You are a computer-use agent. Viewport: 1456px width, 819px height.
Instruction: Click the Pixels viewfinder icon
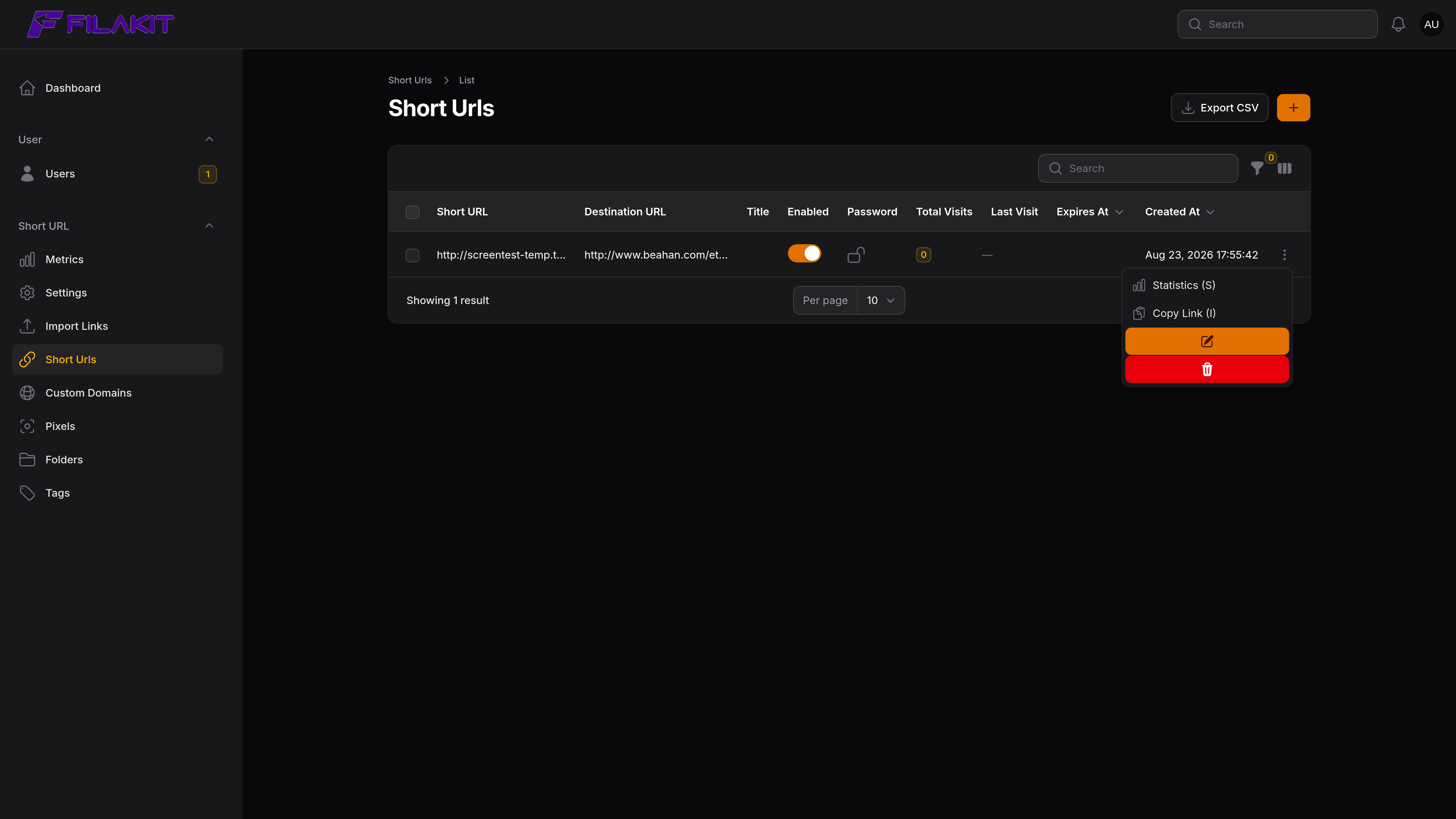27,426
